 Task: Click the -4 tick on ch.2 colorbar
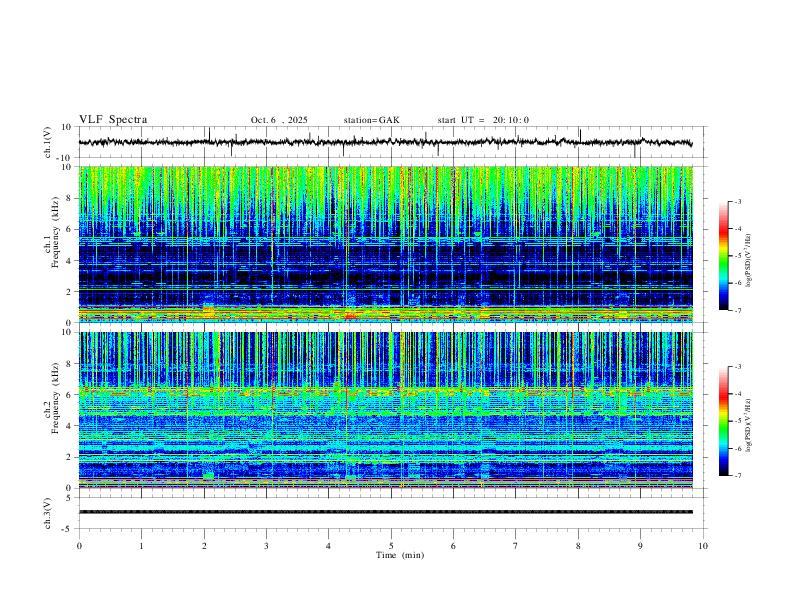point(738,394)
